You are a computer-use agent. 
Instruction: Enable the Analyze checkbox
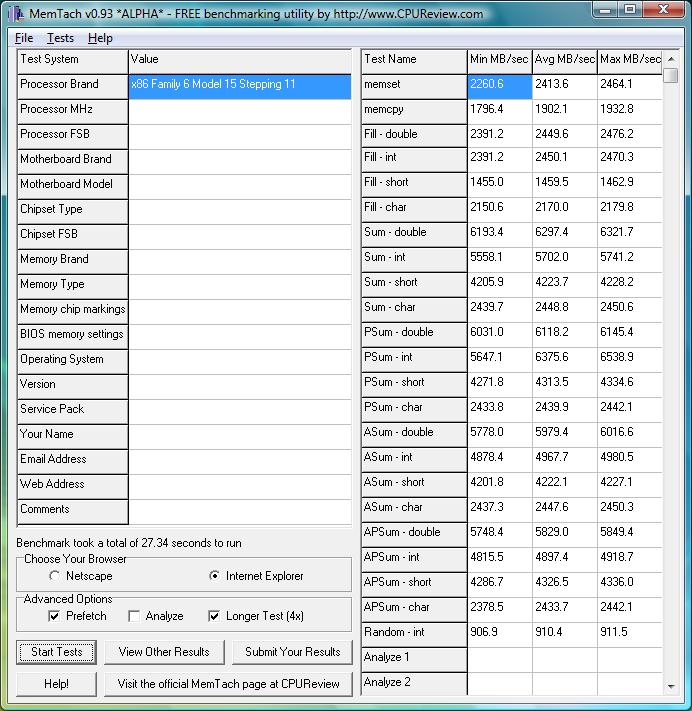[x=134, y=616]
